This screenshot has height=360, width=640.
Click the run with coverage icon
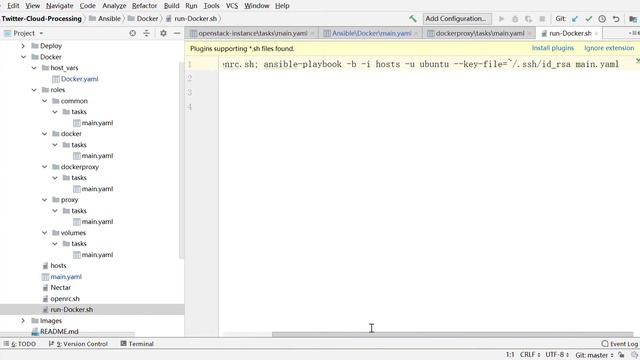[529, 19]
